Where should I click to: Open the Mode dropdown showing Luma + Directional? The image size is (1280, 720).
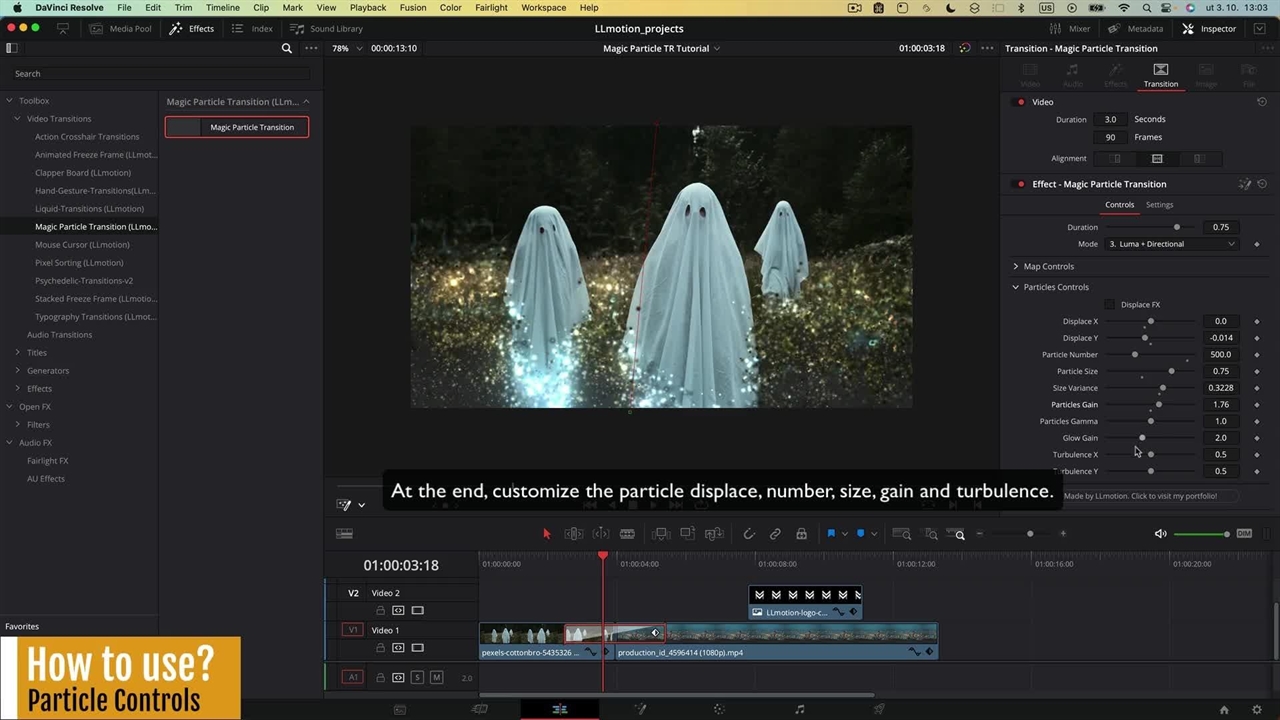pos(1171,244)
